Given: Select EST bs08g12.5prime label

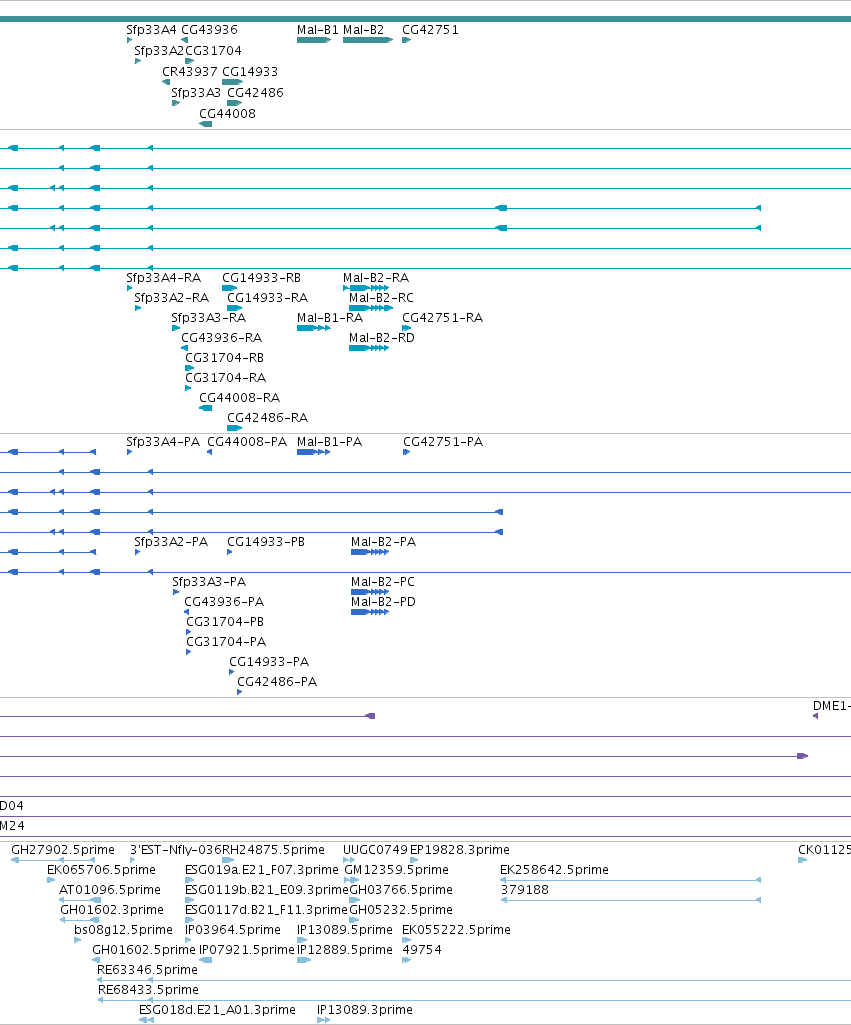Looking at the screenshot, I should (124, 930).
